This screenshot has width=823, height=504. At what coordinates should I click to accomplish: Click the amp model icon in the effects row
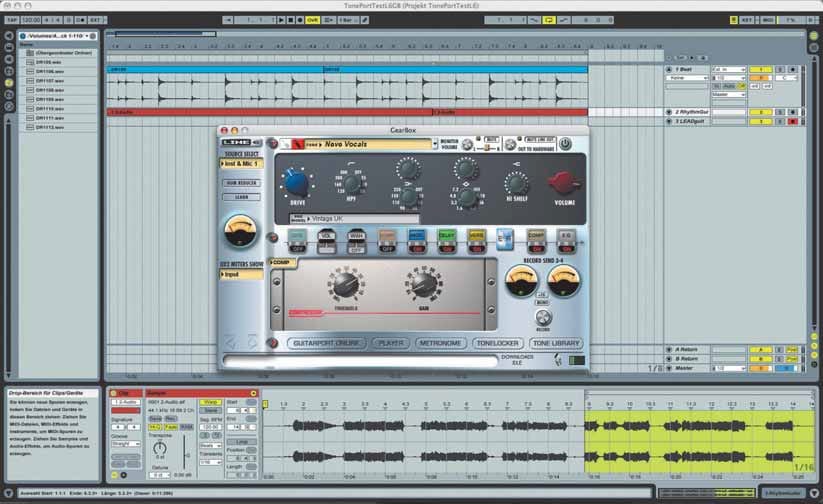click(505, 239)
